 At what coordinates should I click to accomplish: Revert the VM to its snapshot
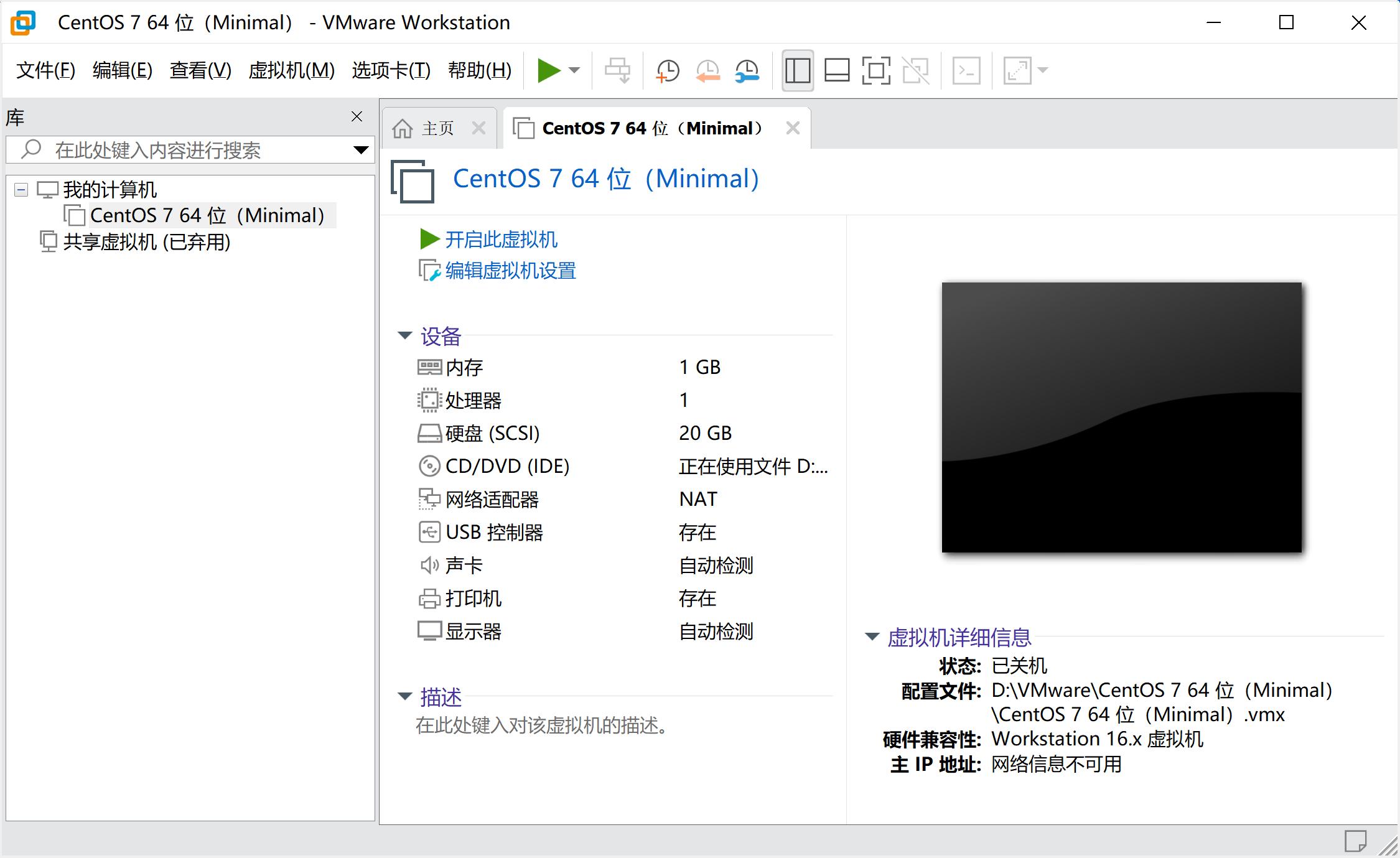pyautogui.click(x=707, y=70)
